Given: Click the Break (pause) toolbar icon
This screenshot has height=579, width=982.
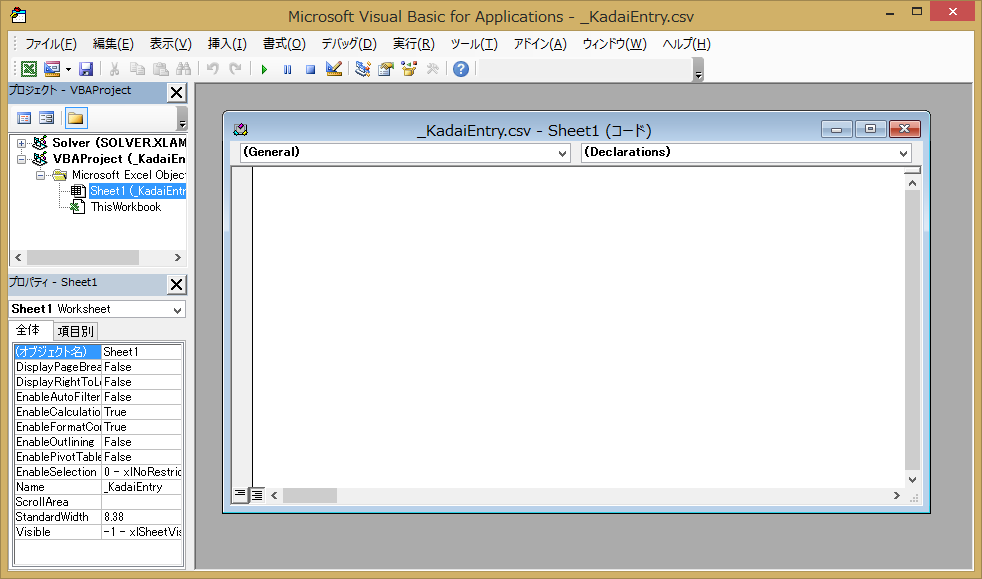Looking at the screenshot, I should [x=287, y=69].
